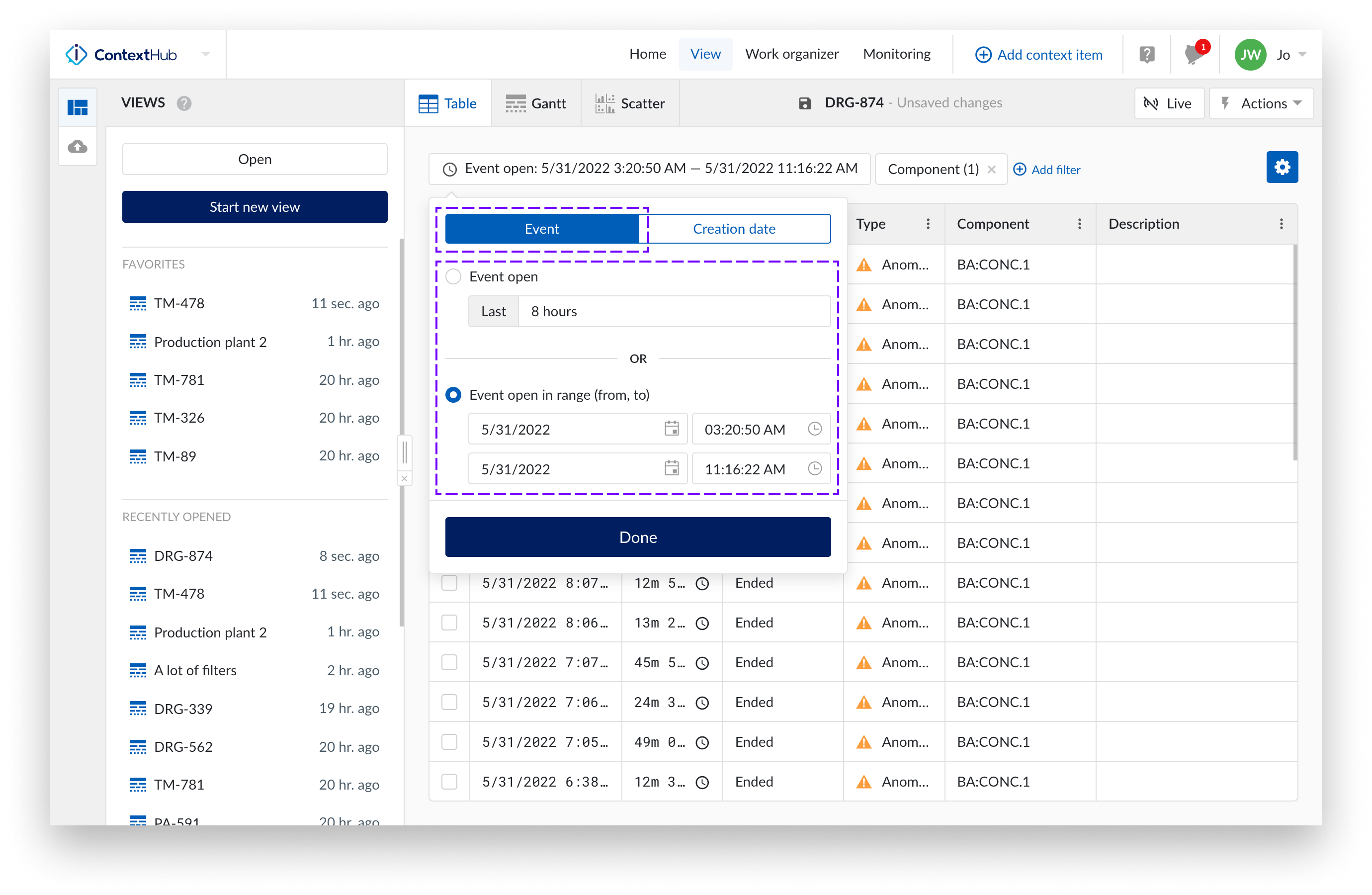Open clock picker for 11:16:22 AM time
Viewport: 1372px width, 895px height.
[x=814, y=468]
